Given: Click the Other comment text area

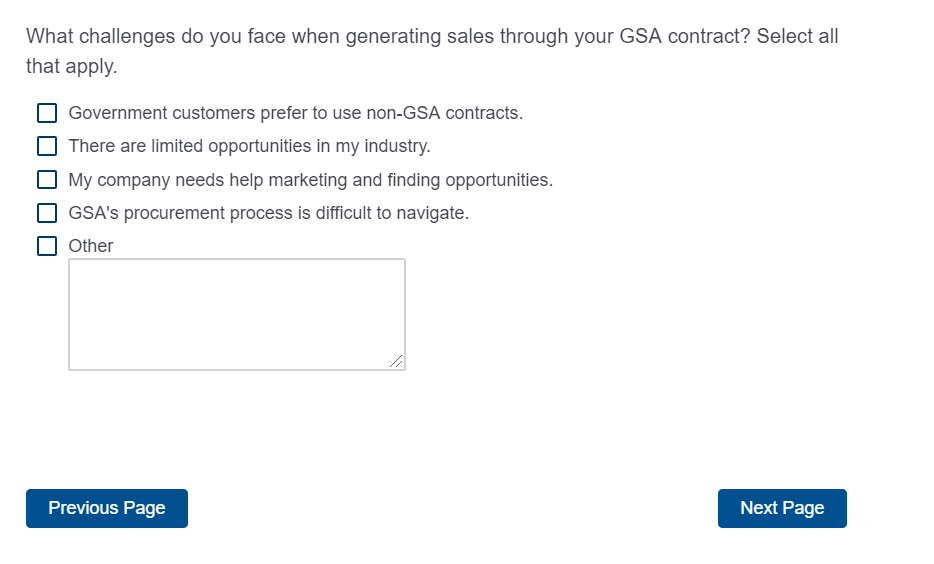Looking at the screenshot, I should pos(236,314).
